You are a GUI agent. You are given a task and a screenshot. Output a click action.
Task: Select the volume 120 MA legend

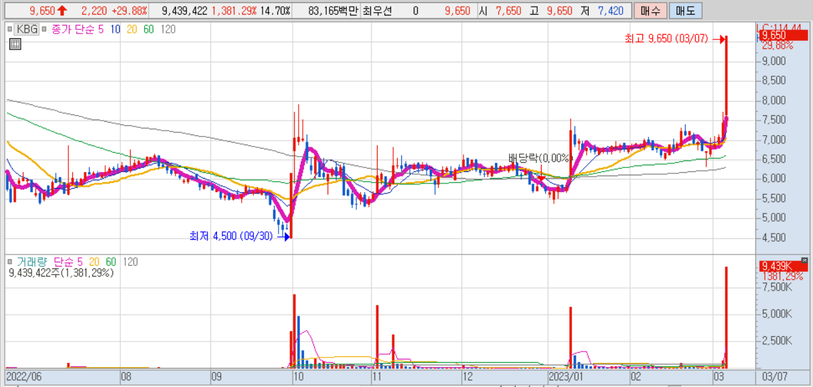(130, 262)
